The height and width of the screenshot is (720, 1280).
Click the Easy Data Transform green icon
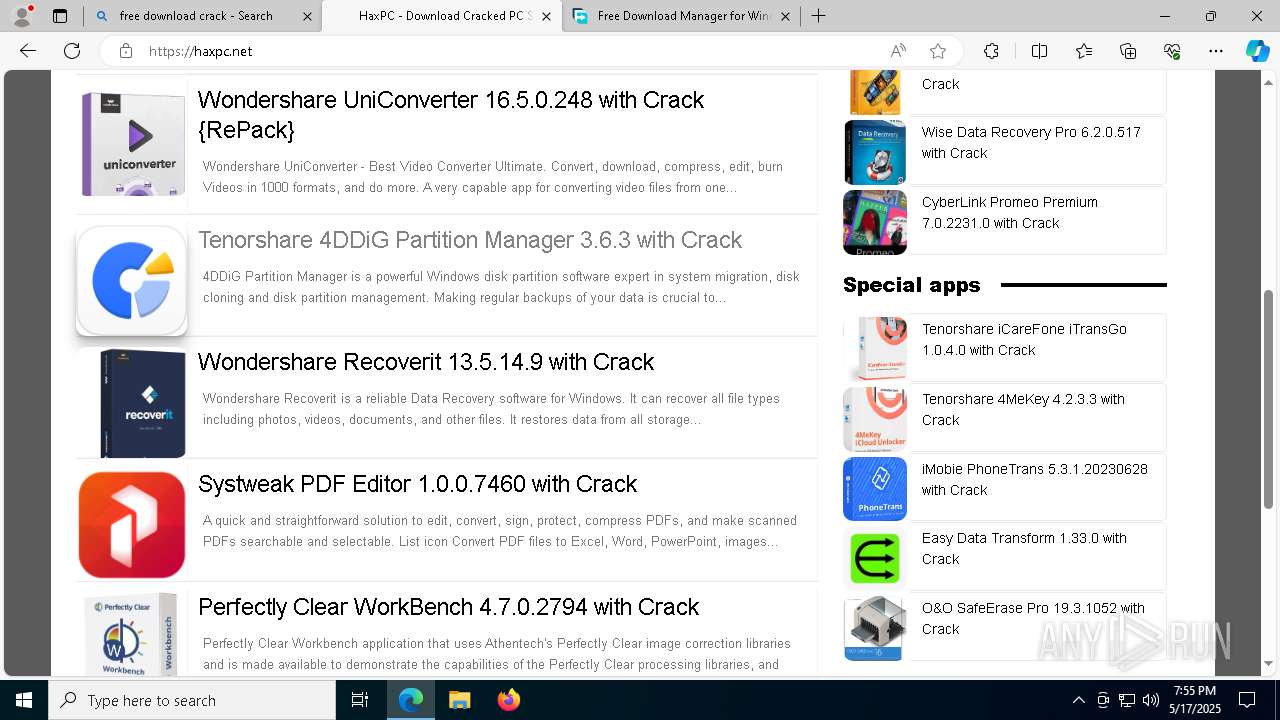(x=875, y=558)
